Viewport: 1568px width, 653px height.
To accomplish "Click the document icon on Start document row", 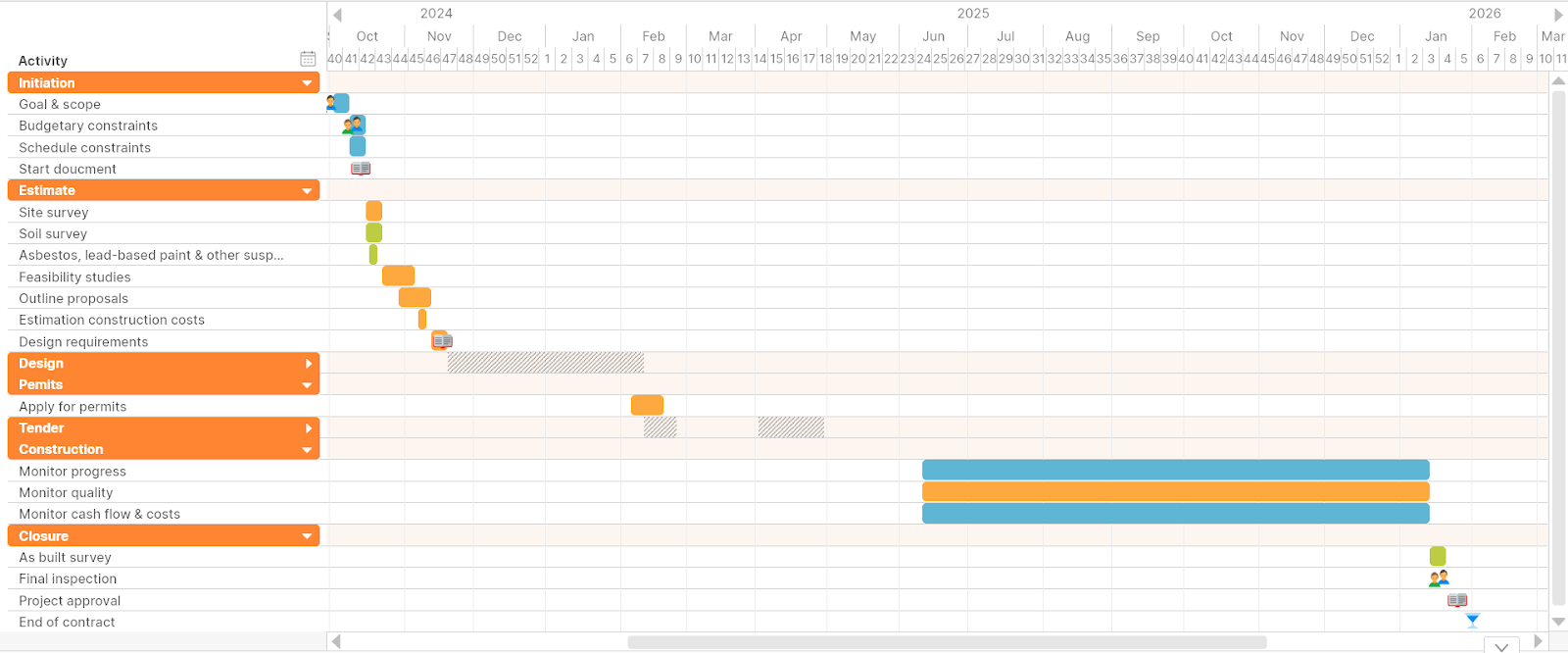I will tap(361, 169).
